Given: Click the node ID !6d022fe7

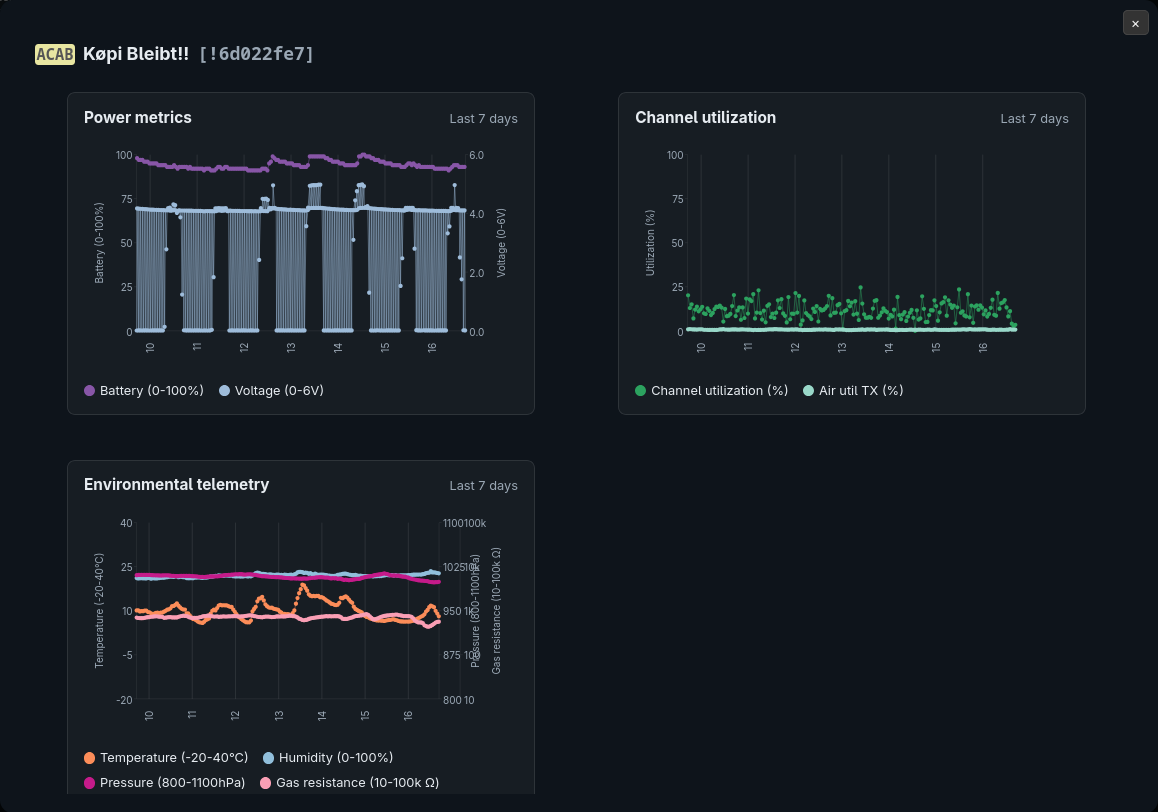Looking at the screenshot, I should click(x=256, y=54).
